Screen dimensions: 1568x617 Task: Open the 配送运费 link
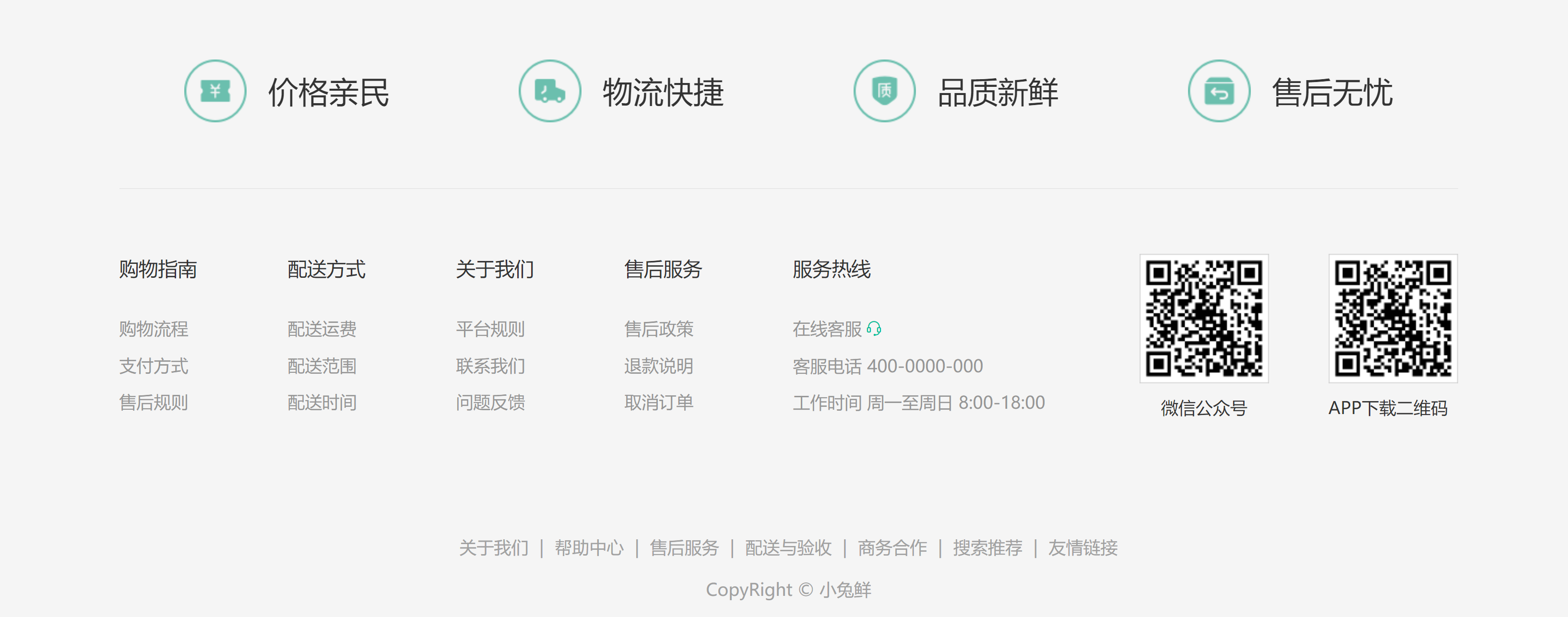click(x=321, y=329)
